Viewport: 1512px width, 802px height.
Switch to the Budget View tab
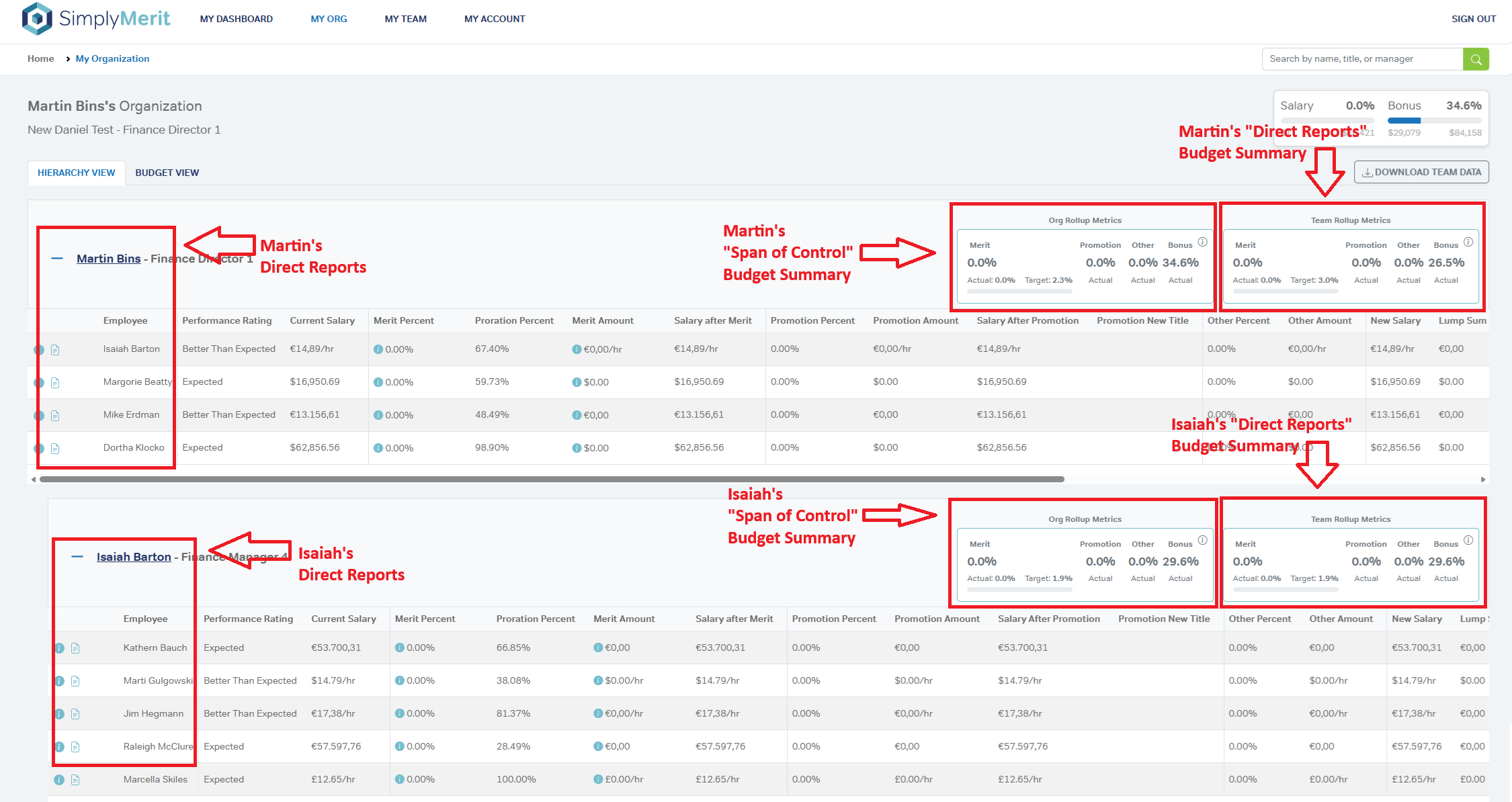[167, 173]
